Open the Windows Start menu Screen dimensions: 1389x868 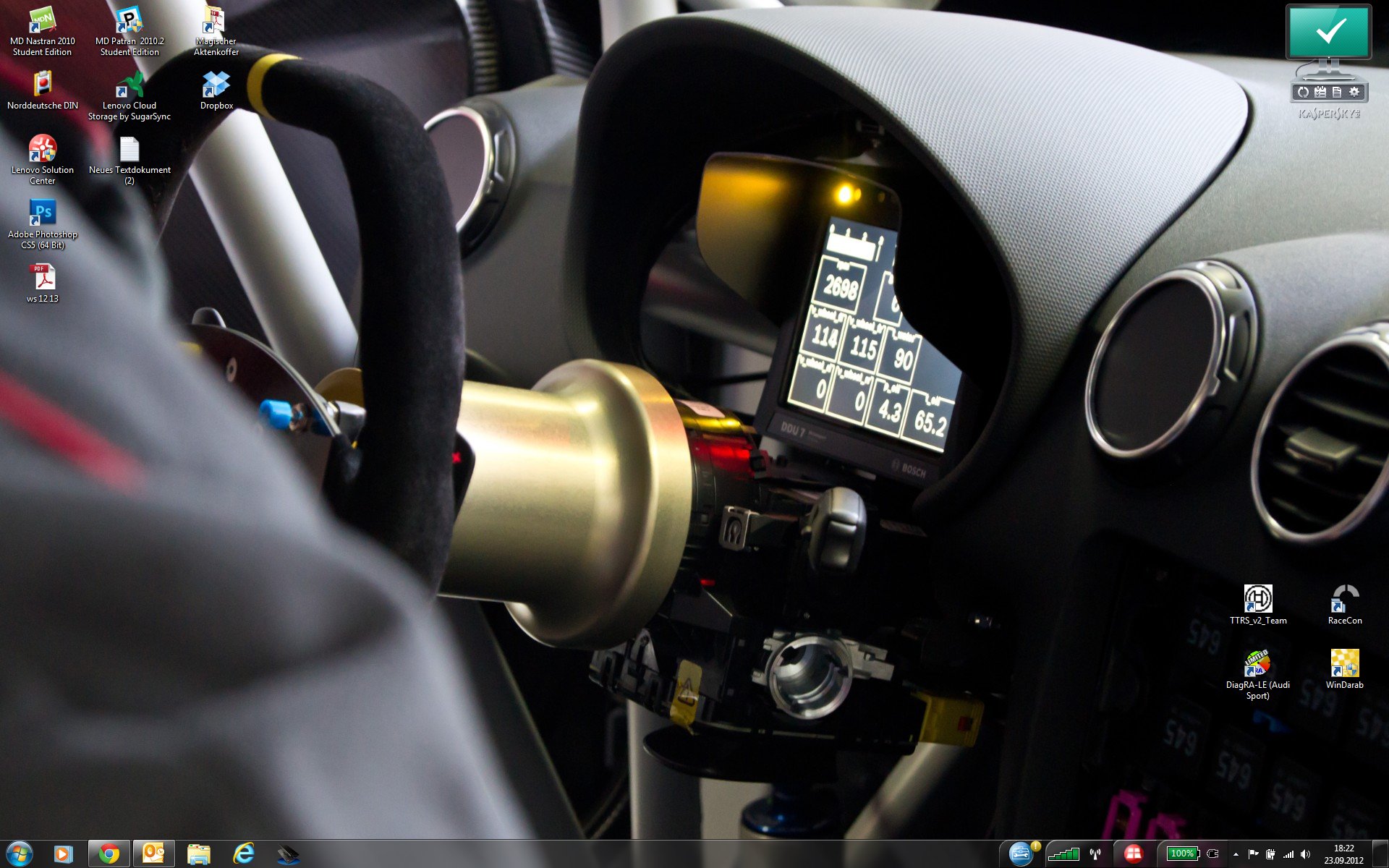[x=20, y=854]
